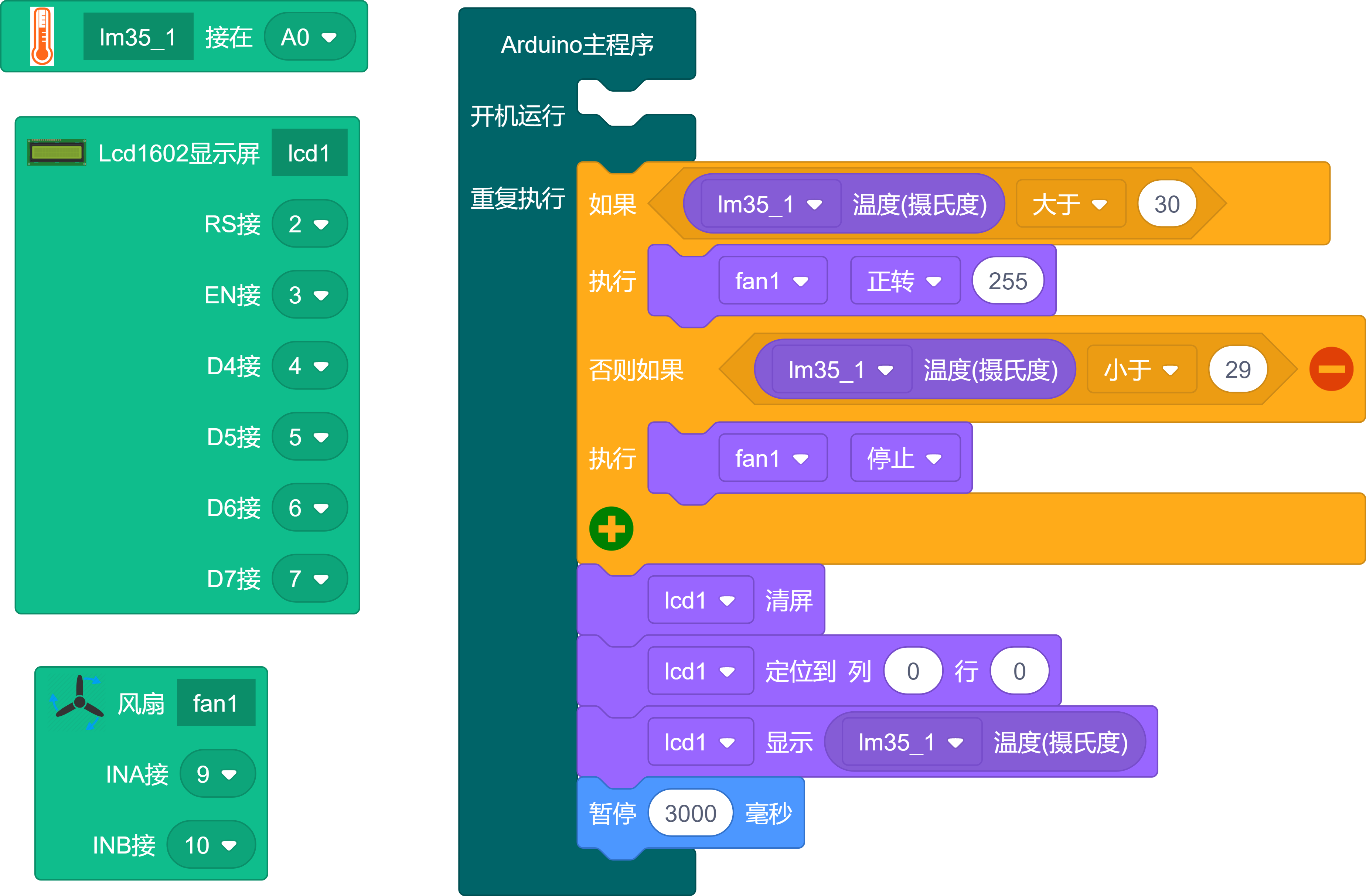Viewport: 1366px width, 896px height.
Task: Click the red minus icon to remove else-if
Action: [1331, 369]
